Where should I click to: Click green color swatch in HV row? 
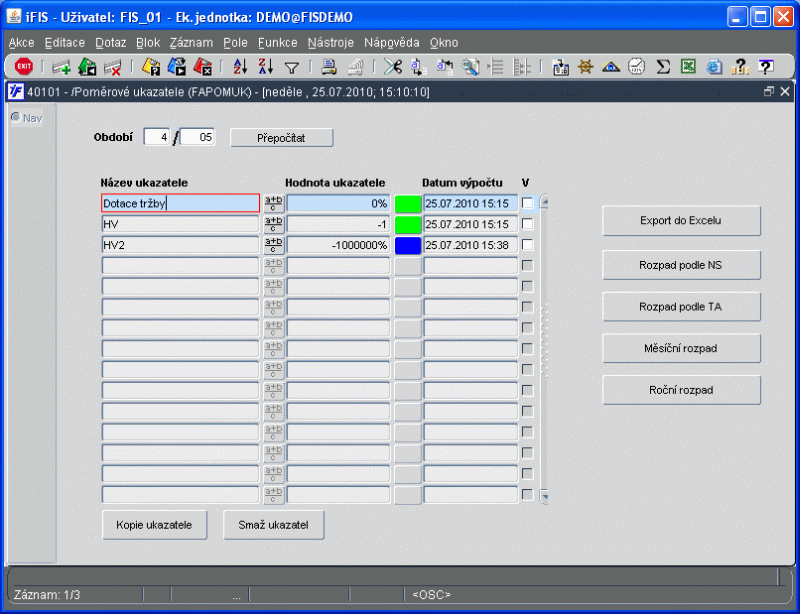tap(408, 225)
